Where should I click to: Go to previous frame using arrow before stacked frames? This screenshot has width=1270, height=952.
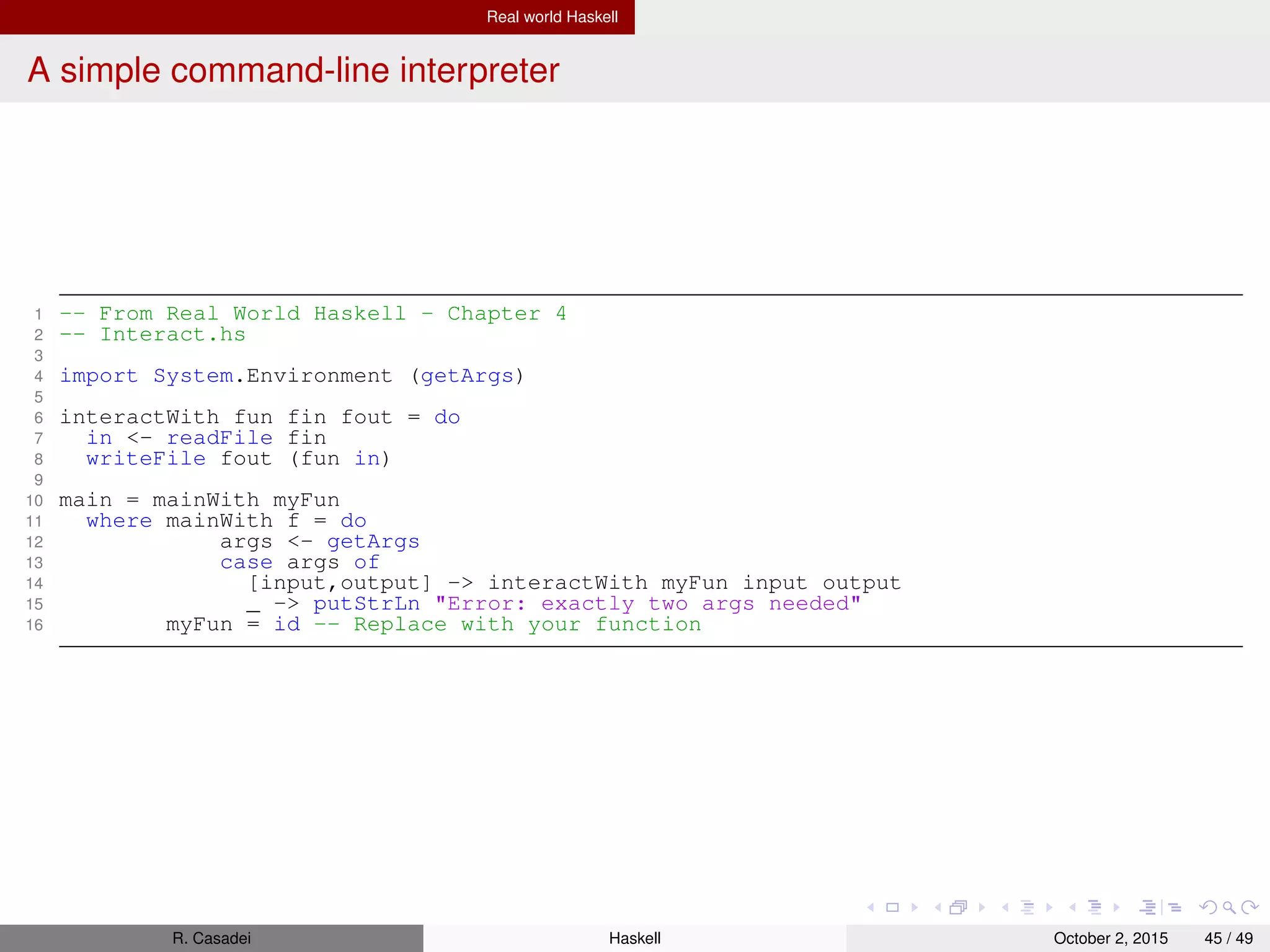coord(938,907)
